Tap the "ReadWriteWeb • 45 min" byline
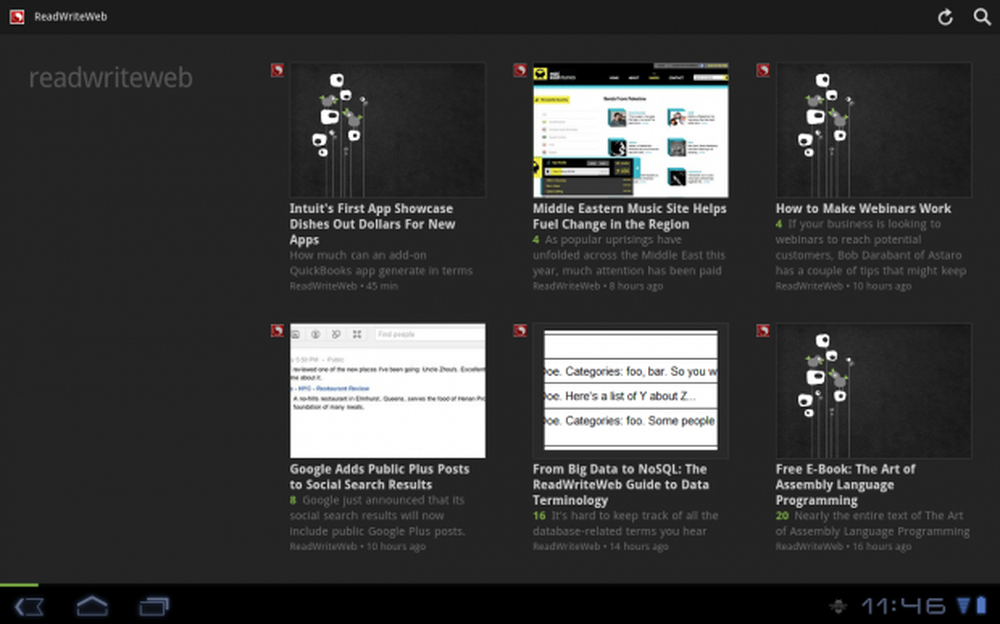This screenshot has height=624, width=1000. point(344,286)
